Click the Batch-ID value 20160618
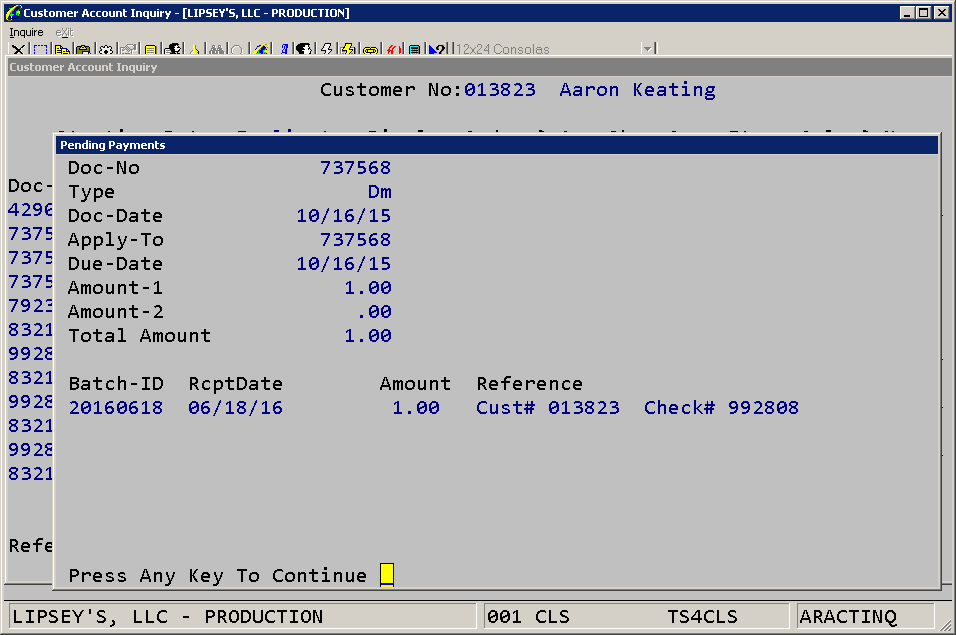The width and height of the screenshot is (956, 635). point(116,408)
